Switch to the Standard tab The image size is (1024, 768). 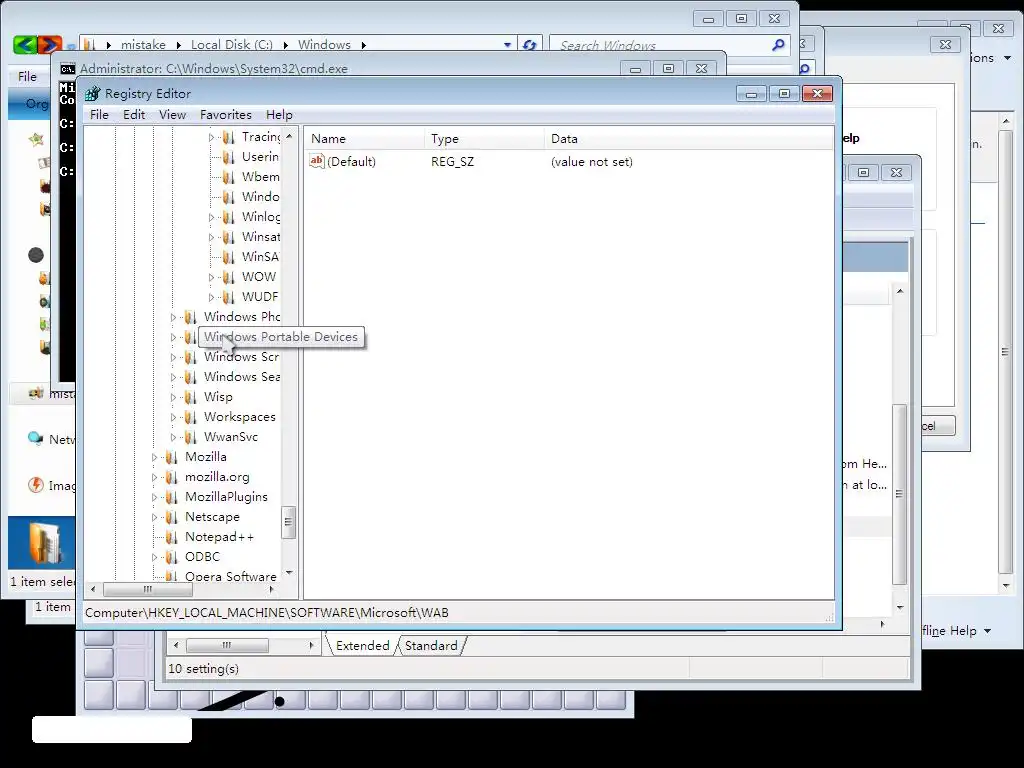point(431,646)
